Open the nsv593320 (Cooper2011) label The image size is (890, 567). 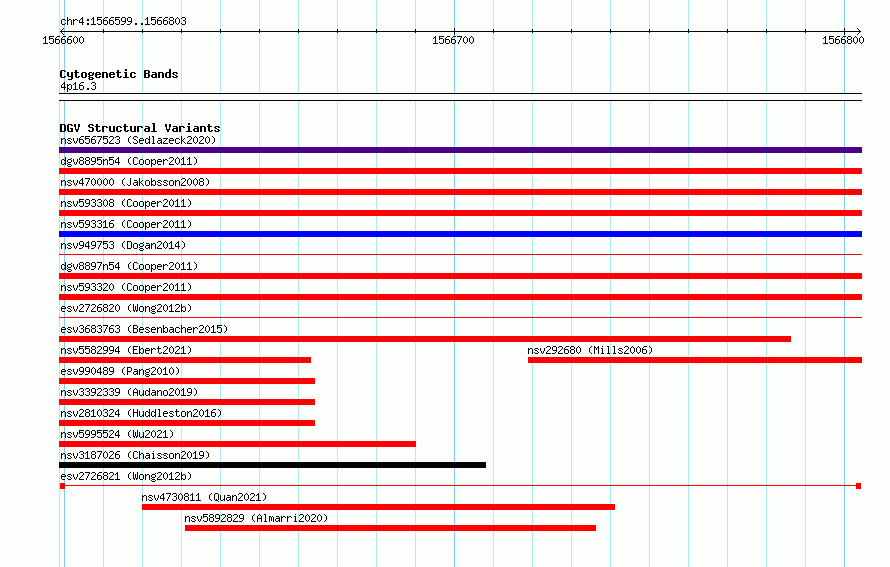(126, 287)
